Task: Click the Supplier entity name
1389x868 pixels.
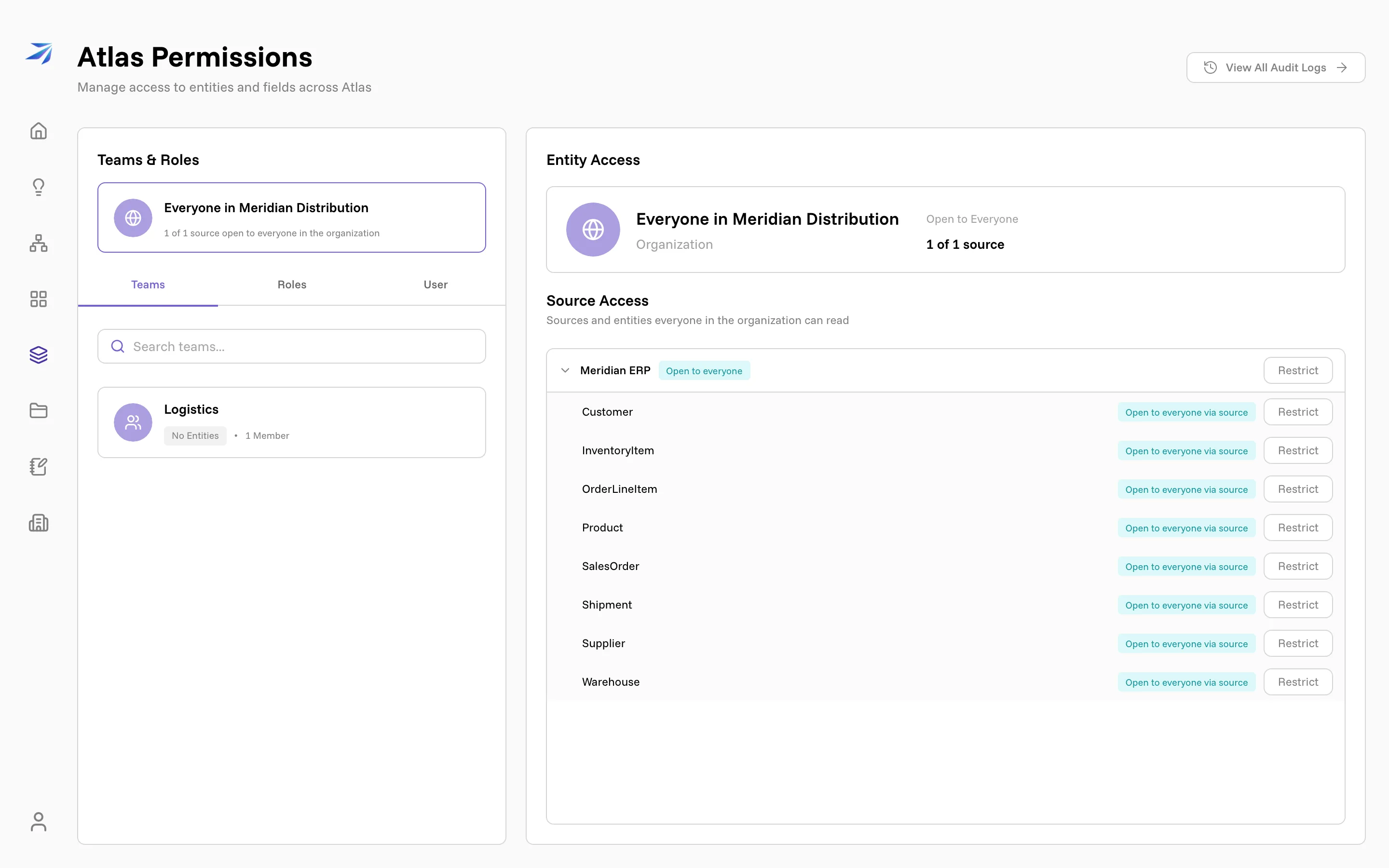Action: pyautogui.click(x=603, y=644)
